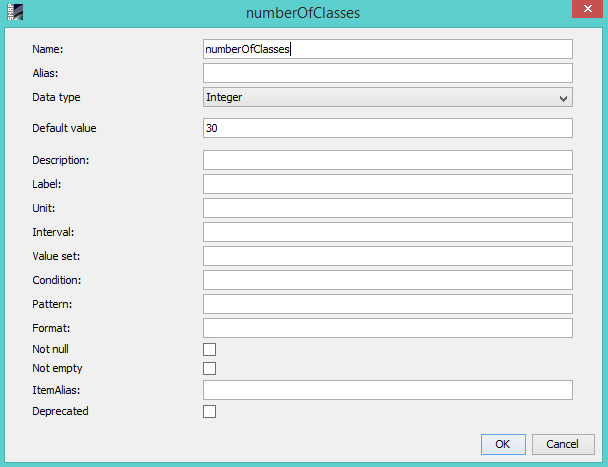The image size is (608, 467).
Task: Click inside the Value set field
Action: 387,256
